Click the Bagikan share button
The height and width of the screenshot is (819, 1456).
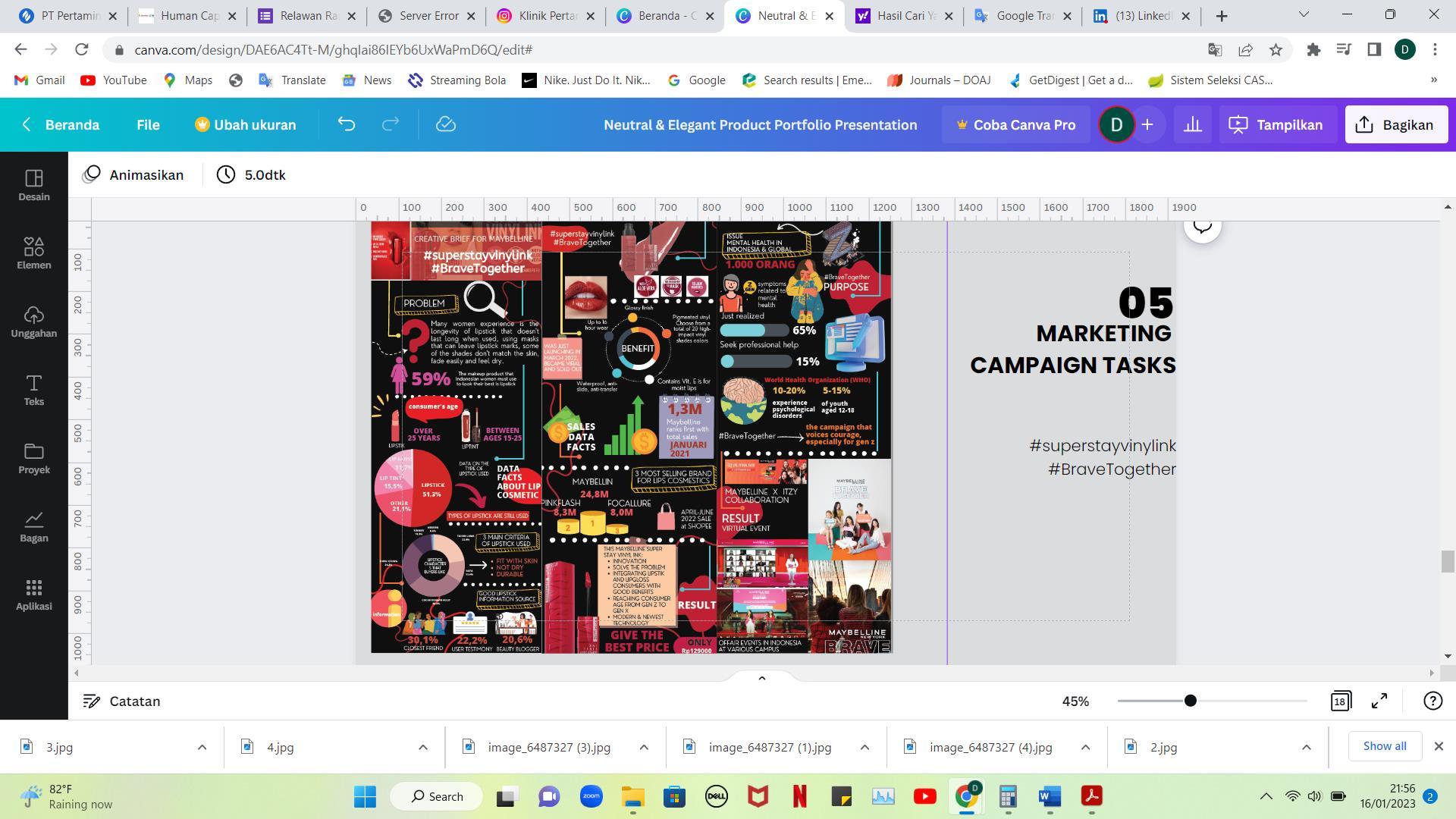click(1396, 124)
